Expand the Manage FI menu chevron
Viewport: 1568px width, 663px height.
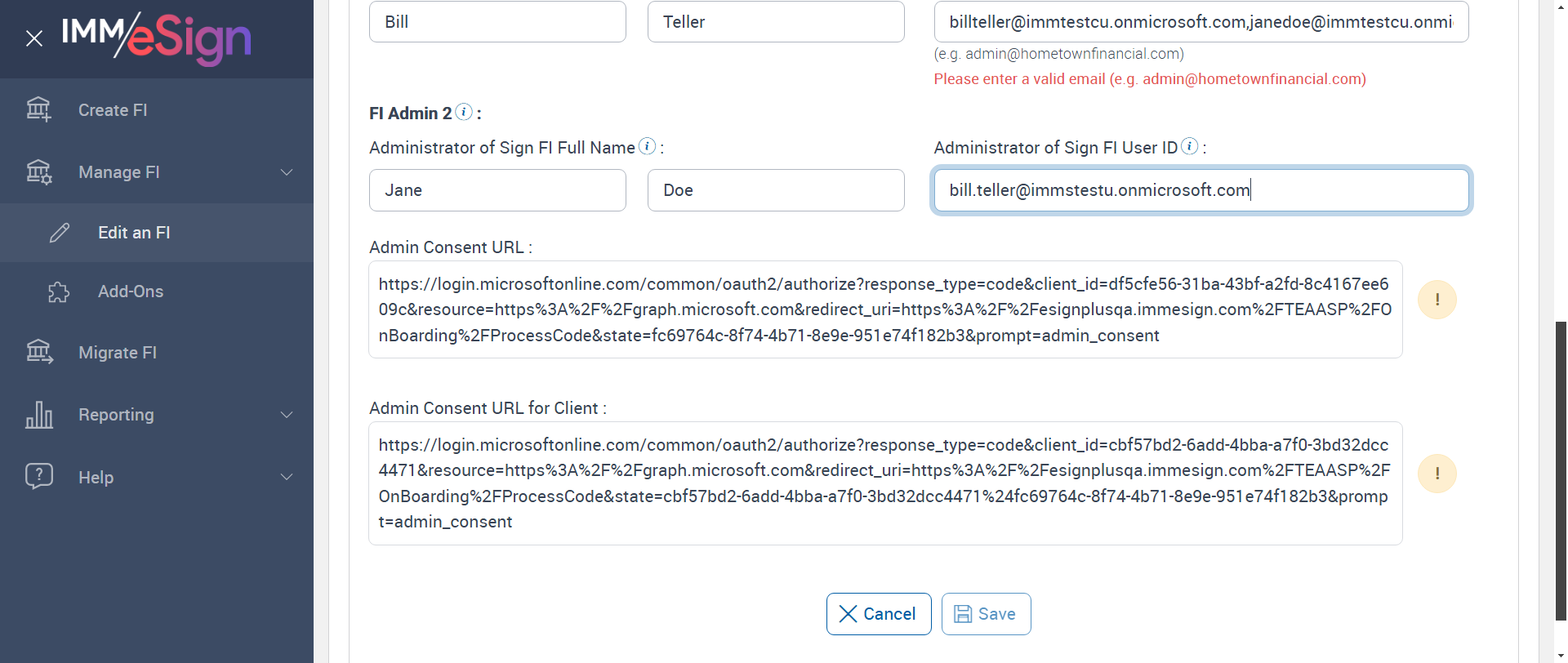(x=287, y=172)
